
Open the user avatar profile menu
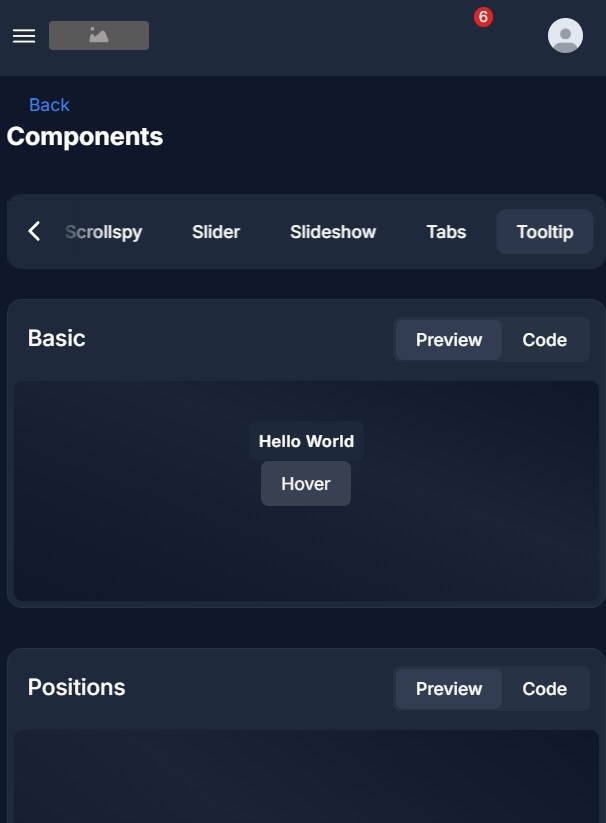565,35
